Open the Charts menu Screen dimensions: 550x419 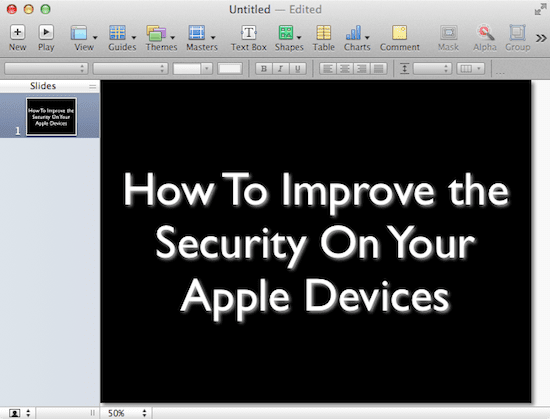click(357, 37)
